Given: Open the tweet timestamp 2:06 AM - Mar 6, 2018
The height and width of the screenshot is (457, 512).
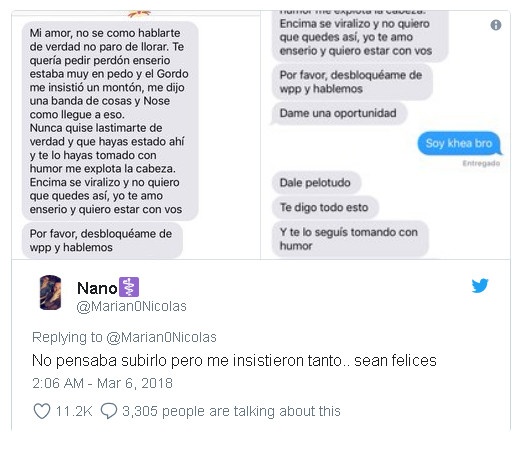Looking at the screenshot, I should coord(102,383).
